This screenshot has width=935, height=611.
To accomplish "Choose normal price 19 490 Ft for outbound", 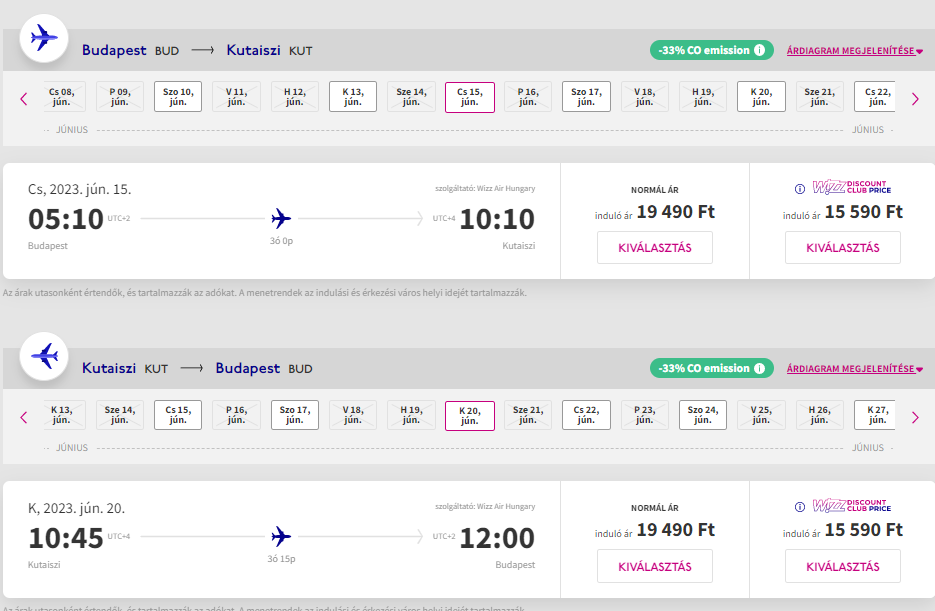I will pyautogui.click(x=654, y=248).
